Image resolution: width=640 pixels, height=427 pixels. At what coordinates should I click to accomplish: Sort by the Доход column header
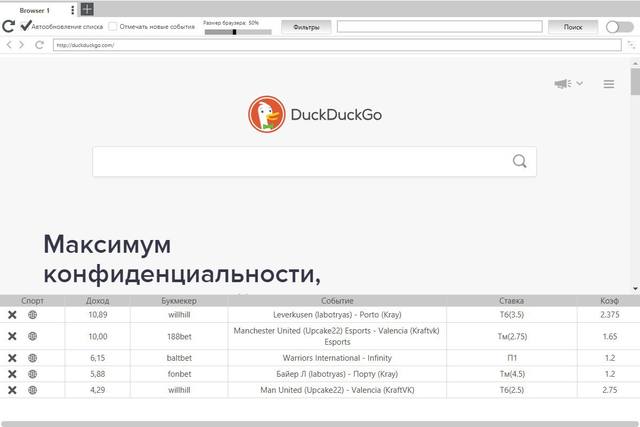(x=98, y=300)
